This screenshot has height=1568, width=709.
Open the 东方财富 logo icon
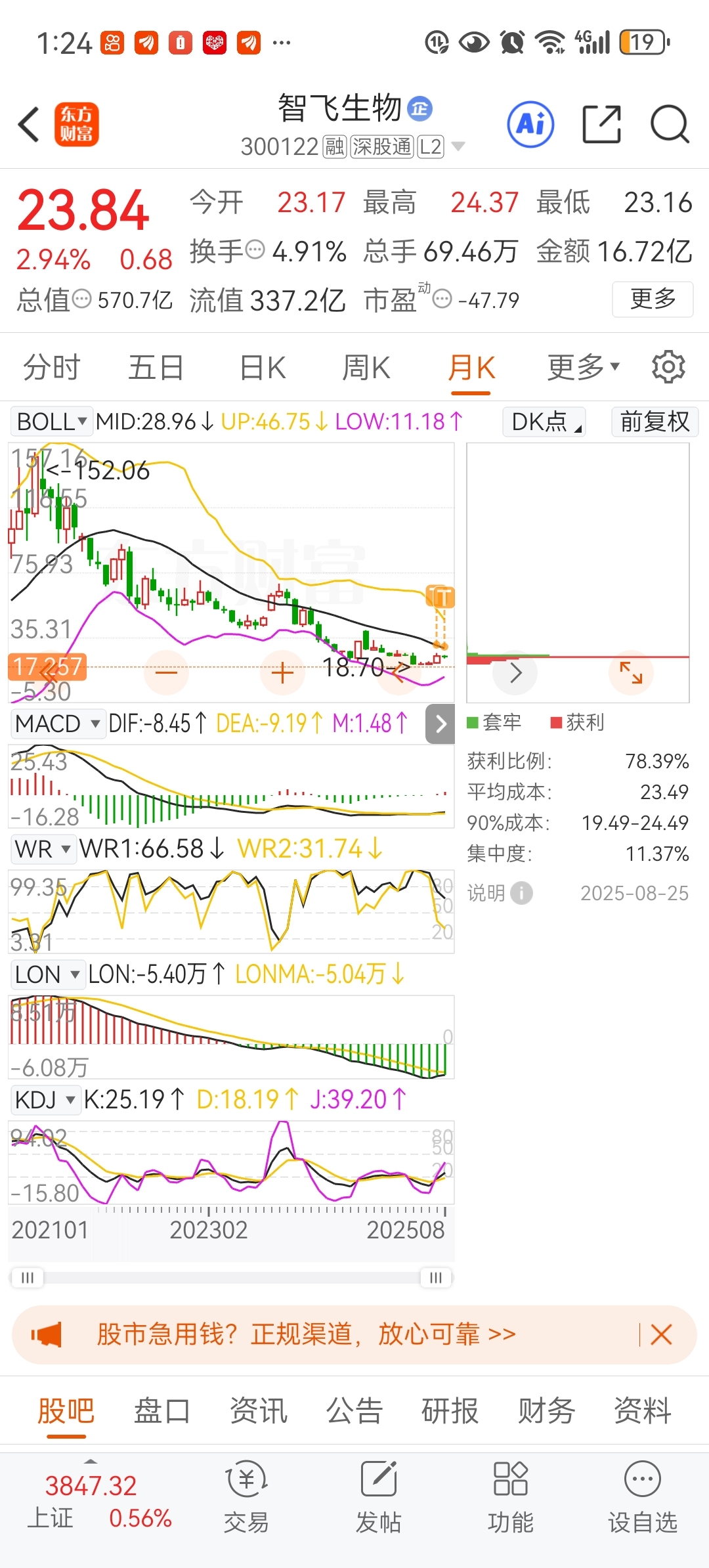77,124
